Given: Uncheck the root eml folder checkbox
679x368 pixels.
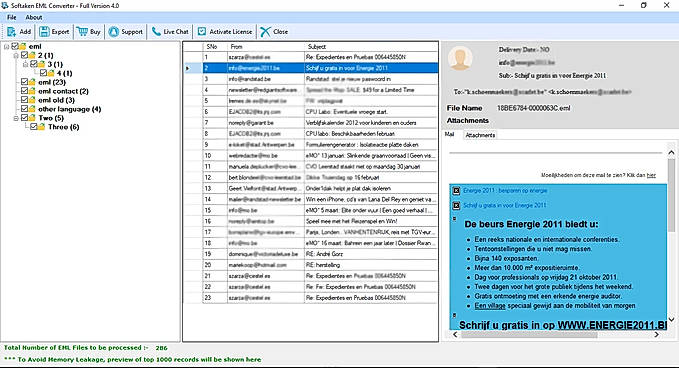Looking at the screenshot, I should coord(15,46).
